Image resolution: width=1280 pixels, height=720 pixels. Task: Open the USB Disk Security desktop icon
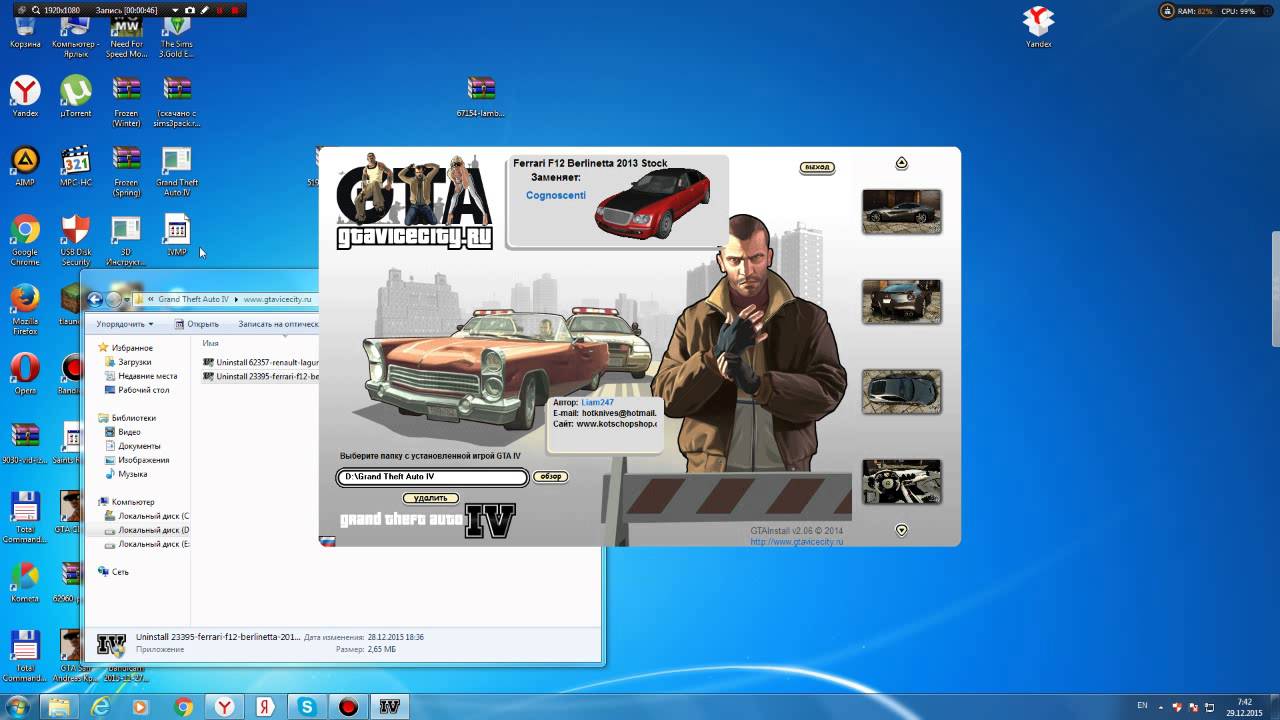76,240
